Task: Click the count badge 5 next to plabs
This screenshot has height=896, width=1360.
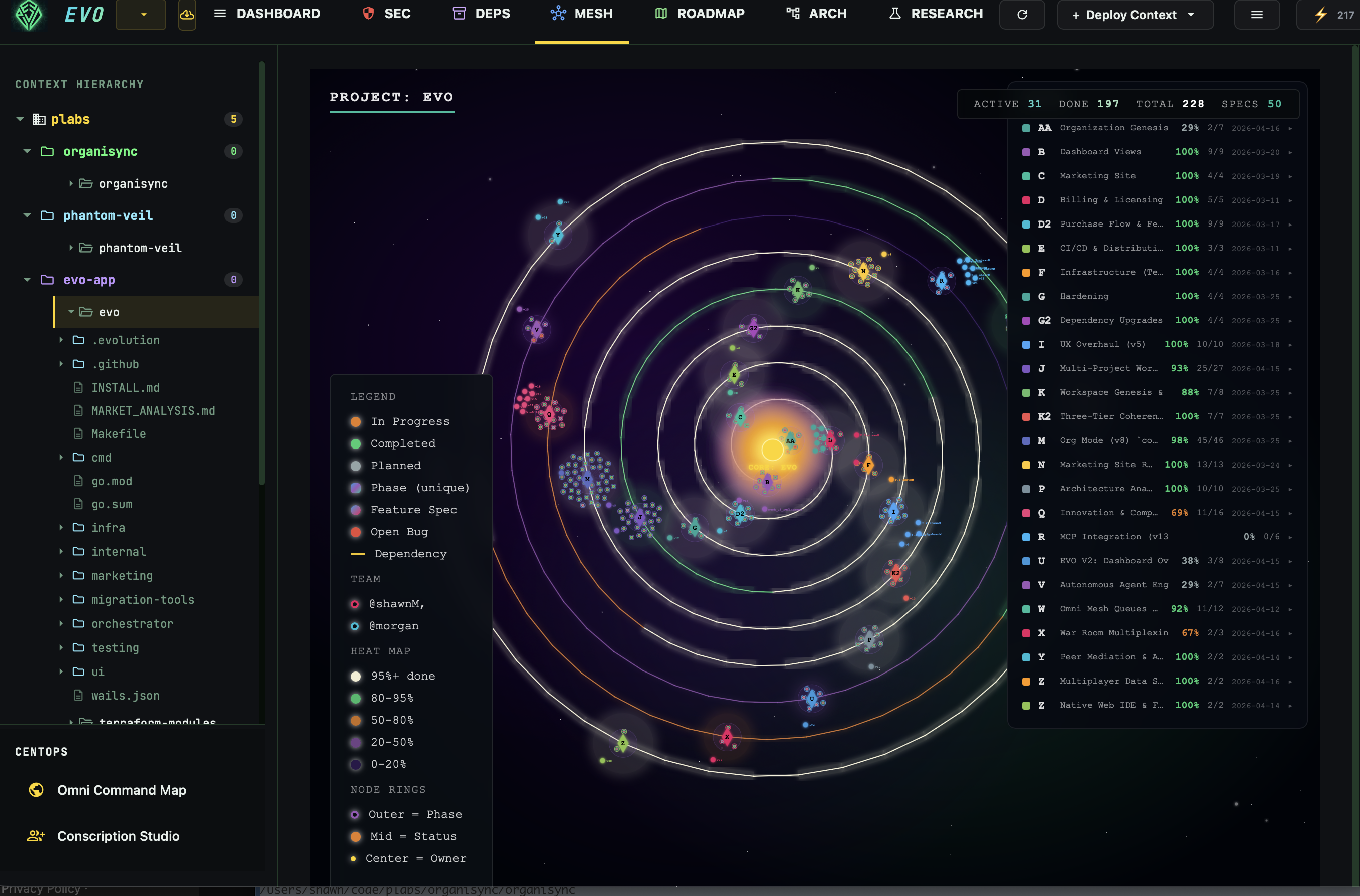Action: click(233, 119)
